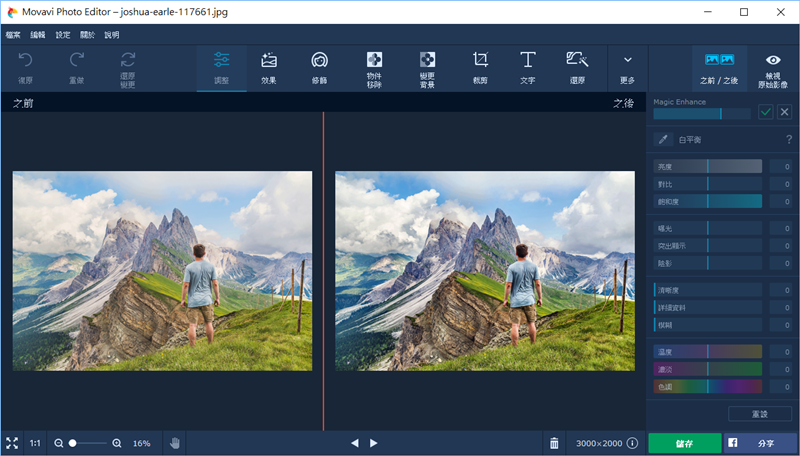Expand the 更多 more tools chevron

pos(627,67)
